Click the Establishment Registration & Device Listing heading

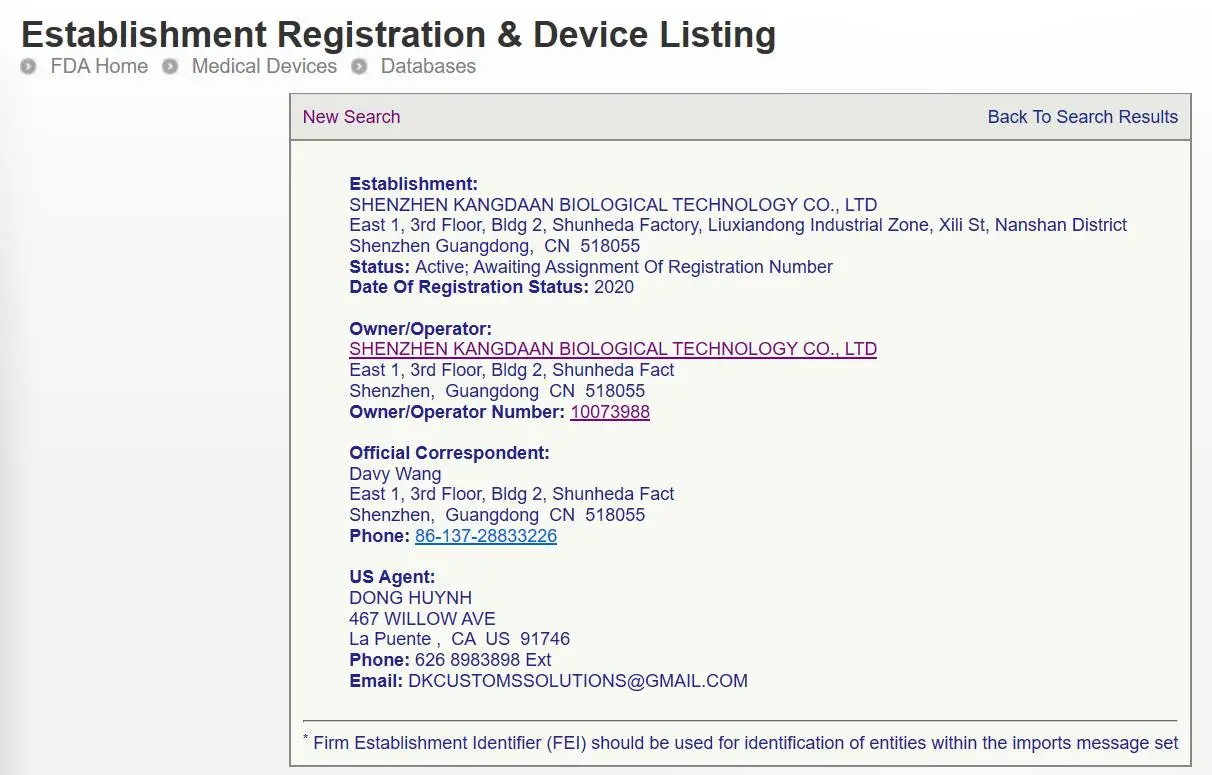tap(398, 34)
